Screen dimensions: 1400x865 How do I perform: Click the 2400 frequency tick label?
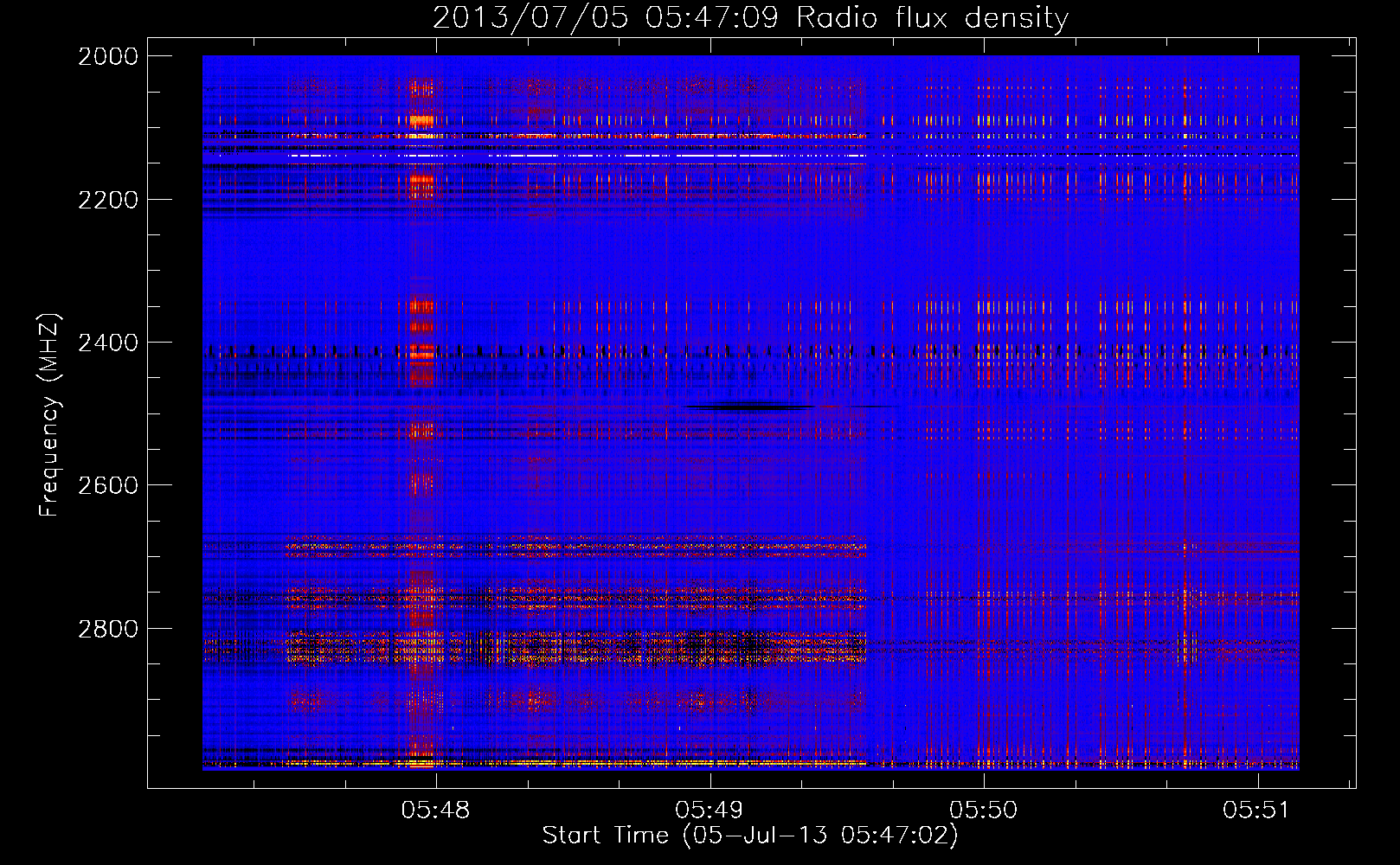(108, 343)
